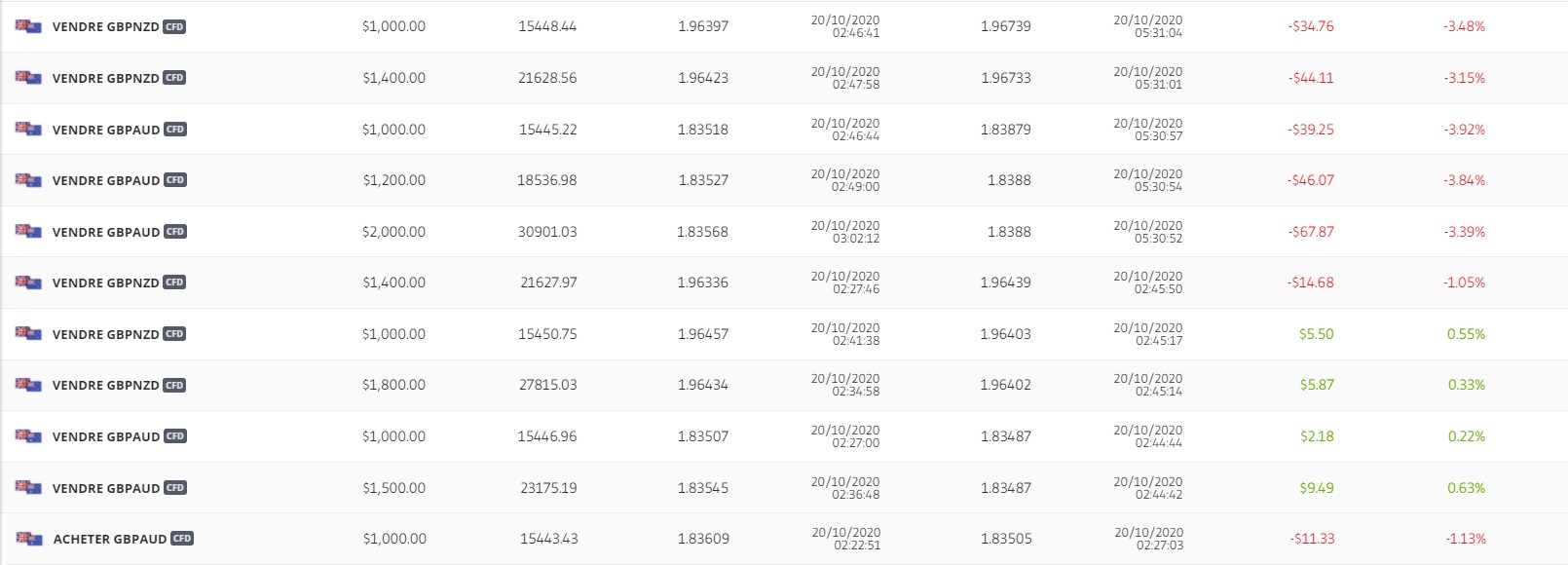Click the -$46.07 loss amount
The width and height of the screenshot is (1568, 565).
click(x=1310, y=180)
